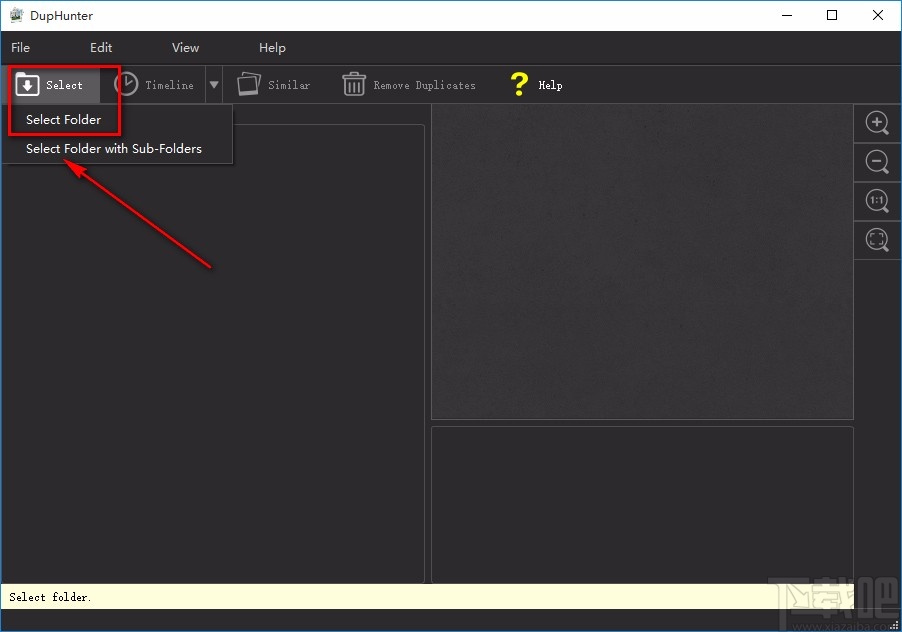Maximize the DupHunter window
This screenshot has height=632, width=902.
tap(832, 16)
